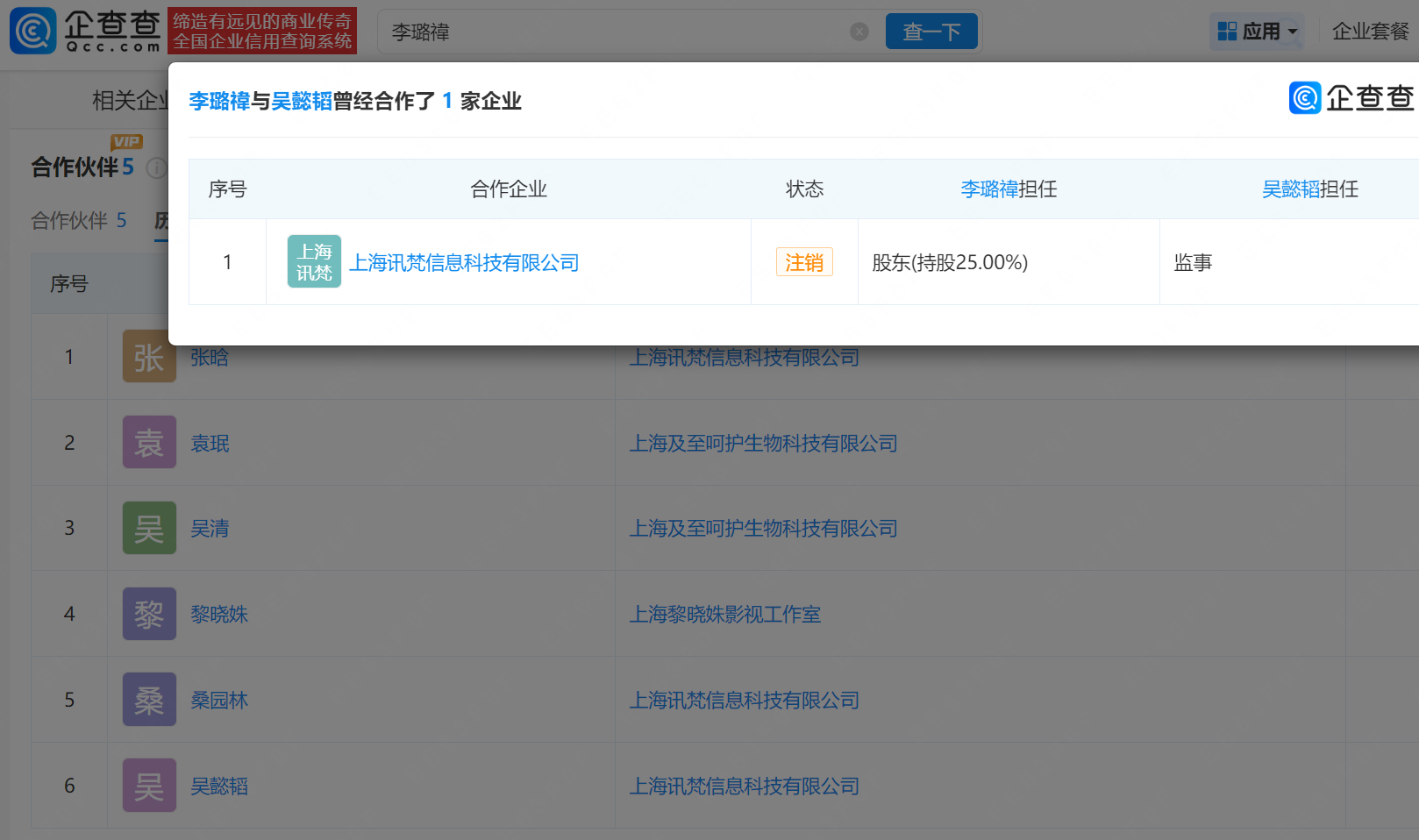Viewport: 1419px width, 840px height.
Task: Open 吴懿韬 link in popup title
Action: tap(303, 101)
